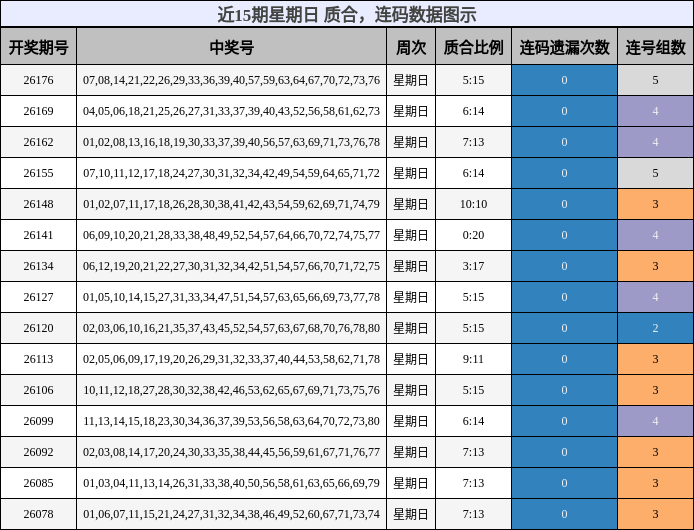Screen dimensions: 694x530
Task: Click the orange 3 cell in row 26148
Action: pyautogui.click(x=655, y=204)
